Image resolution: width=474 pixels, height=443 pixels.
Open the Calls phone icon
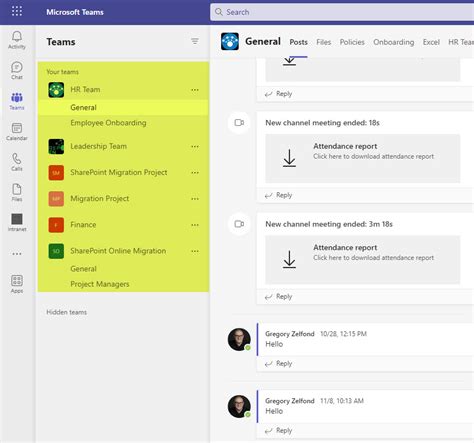[17, 162]
